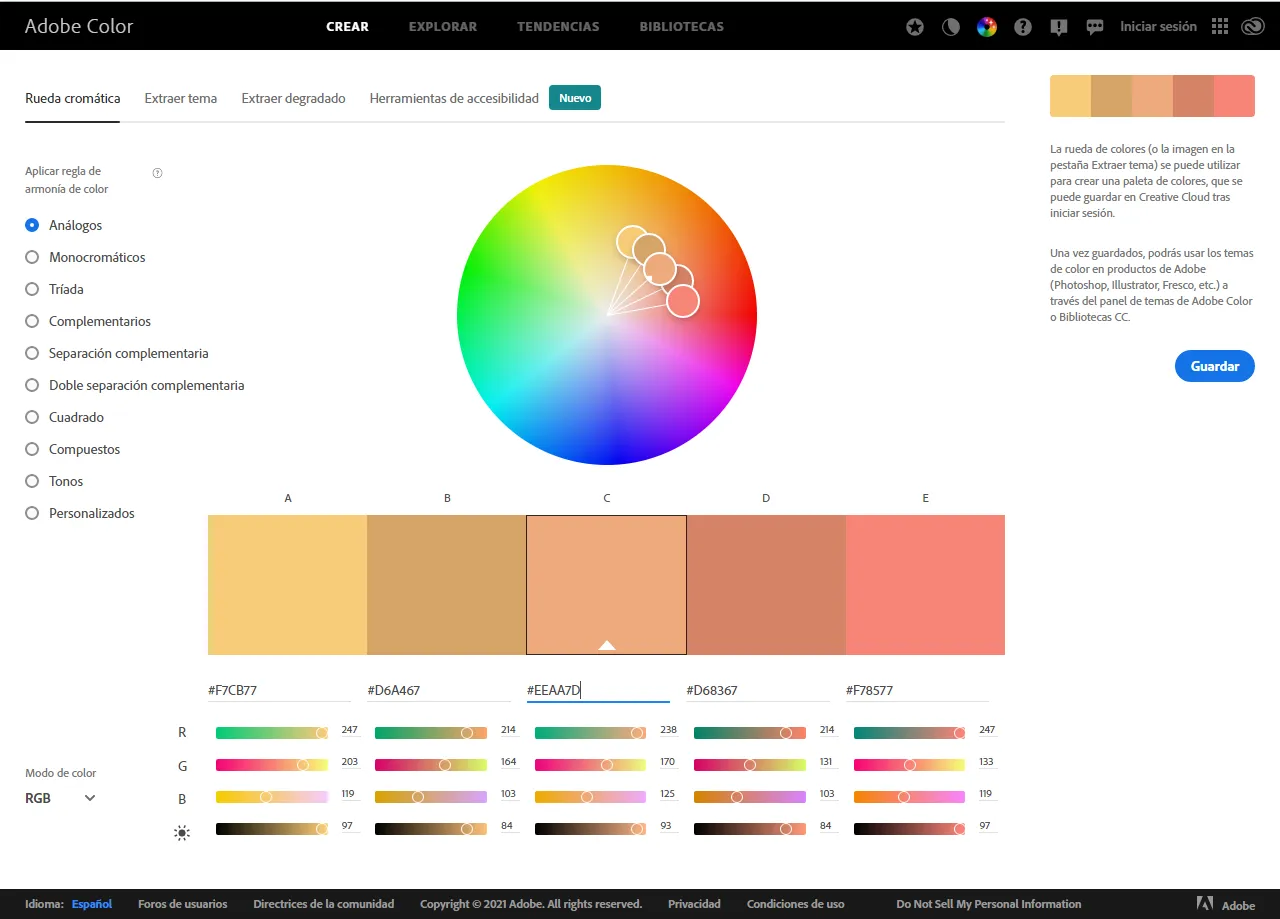Click the brightness slider handle for color B

point(467,829)
